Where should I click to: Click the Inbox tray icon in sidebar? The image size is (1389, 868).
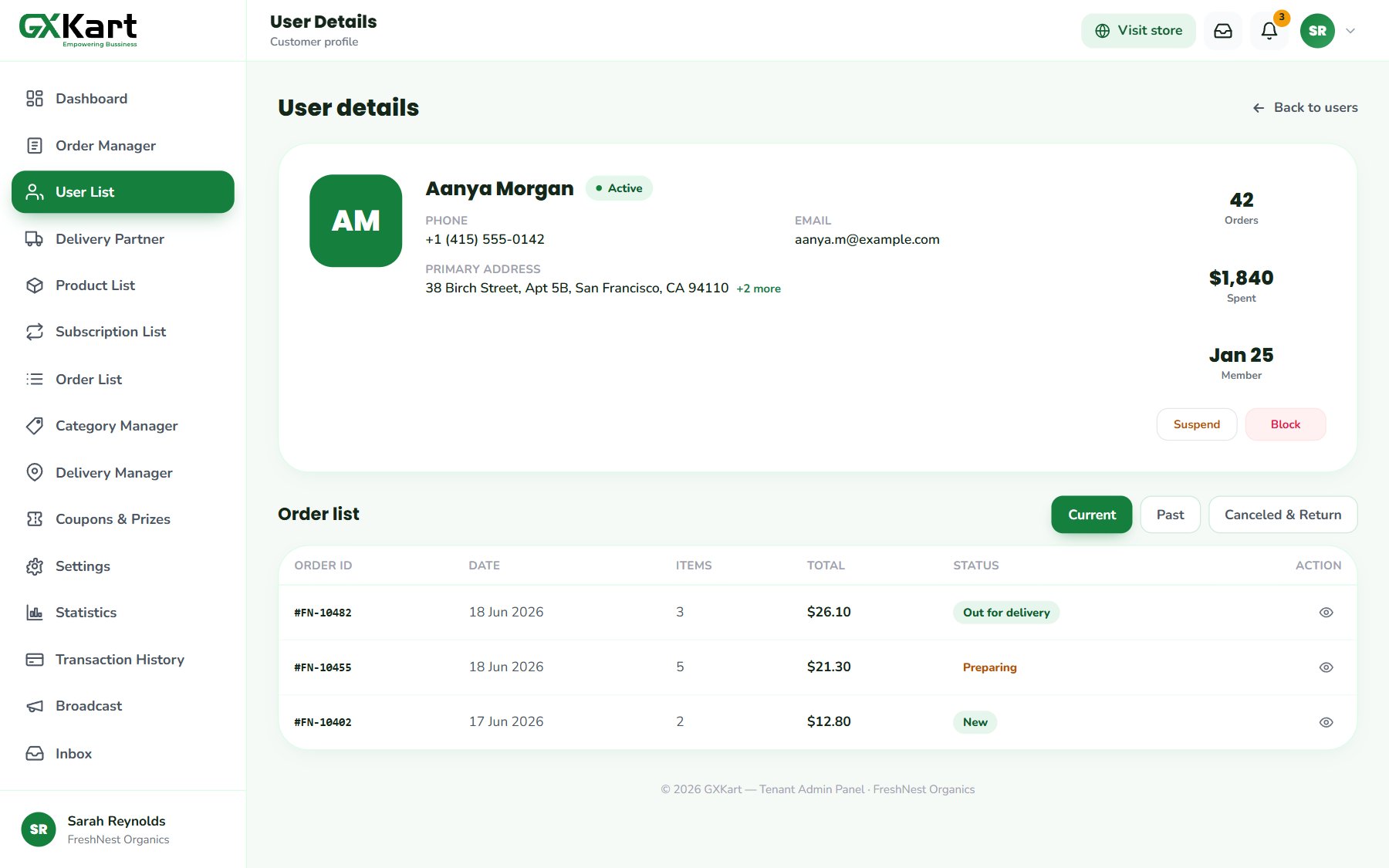[x=35, y=754]
